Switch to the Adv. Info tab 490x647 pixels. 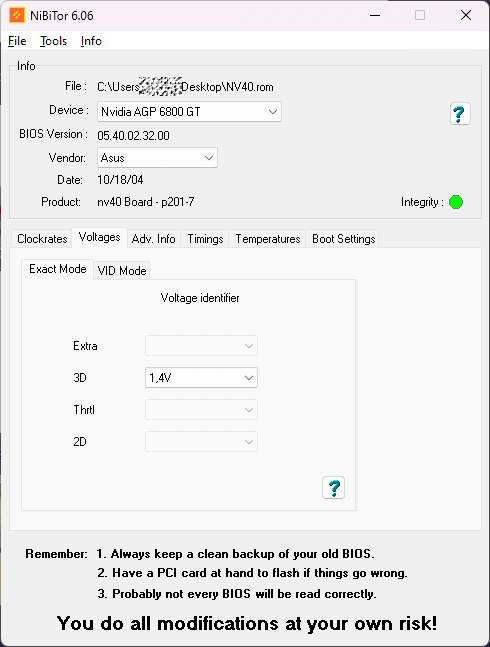coord(153,238)
